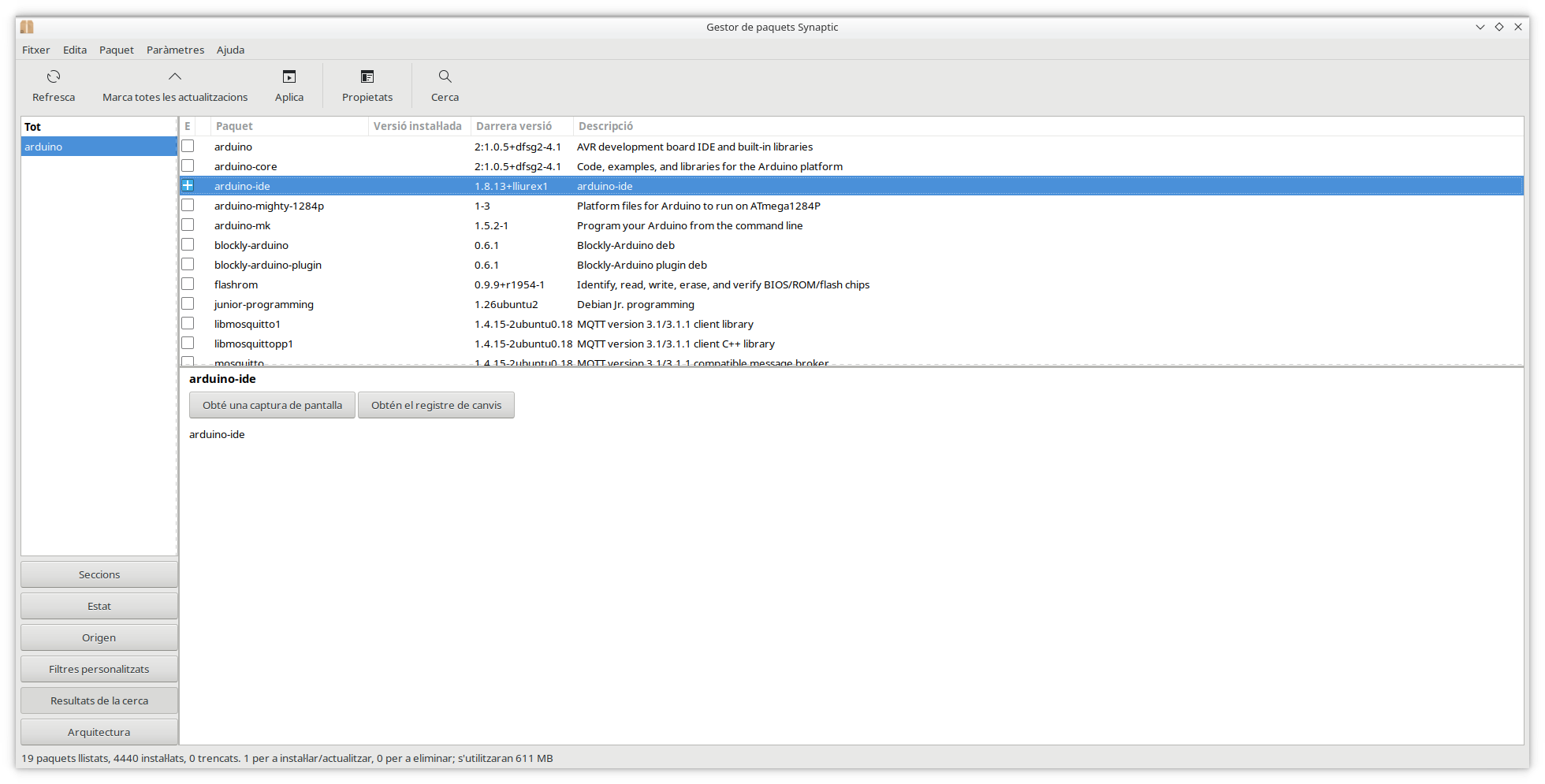Image resolution: width=1545 pixels, height=784 pixels.
Task: Select the flashrom package name
Action: [x=236, y=284]
